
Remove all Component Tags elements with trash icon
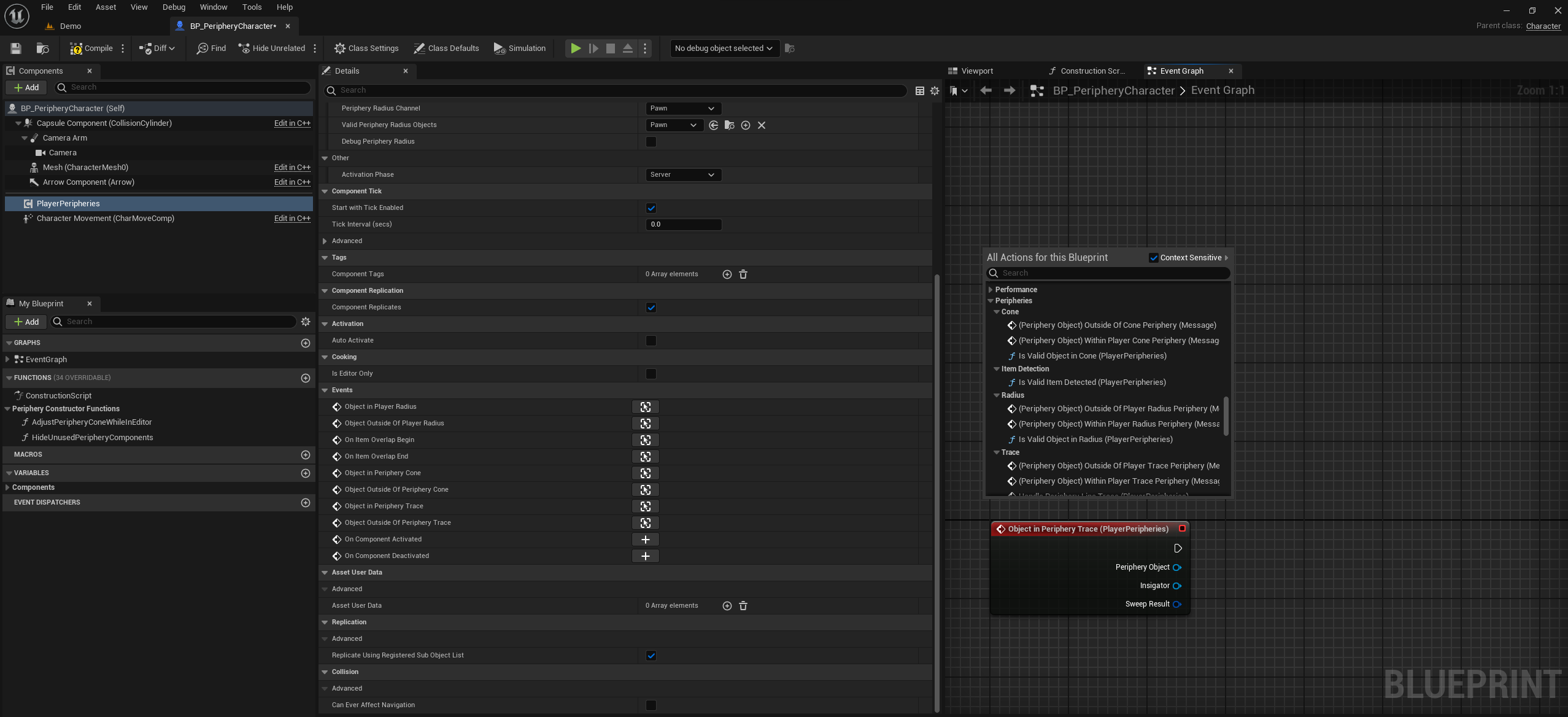743,274
